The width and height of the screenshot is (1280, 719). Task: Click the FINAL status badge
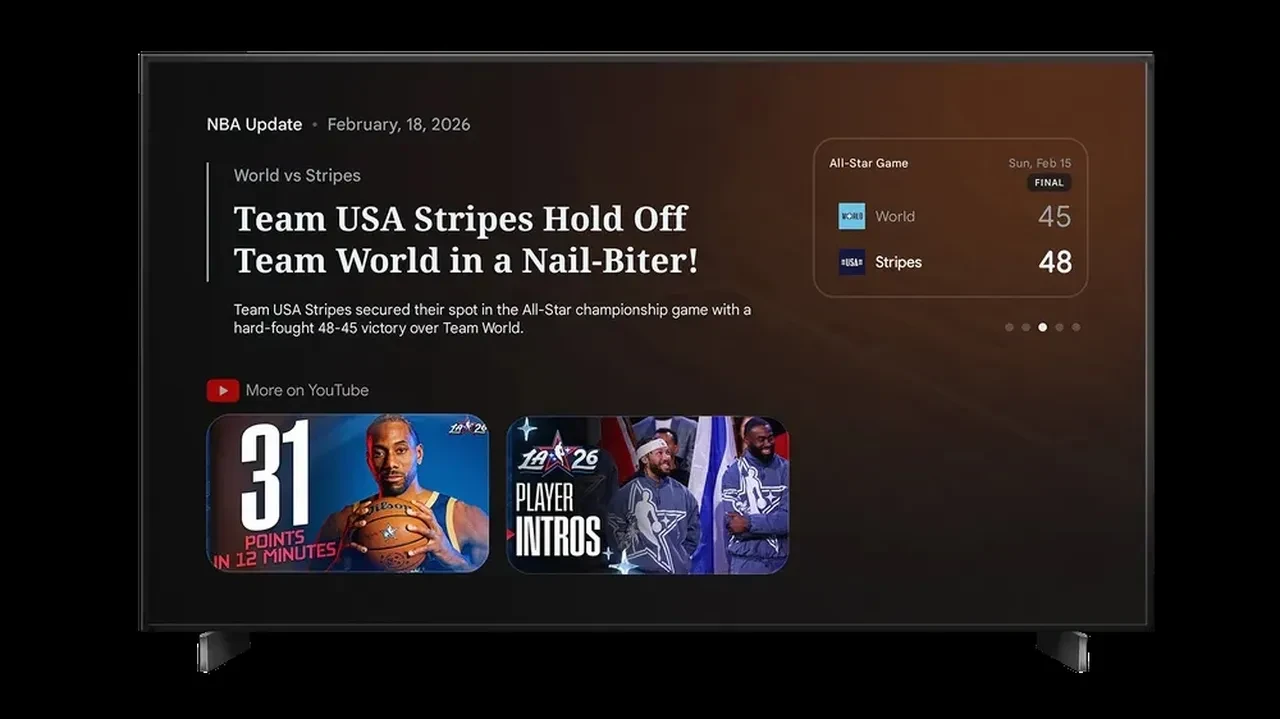coord(1048,182)
